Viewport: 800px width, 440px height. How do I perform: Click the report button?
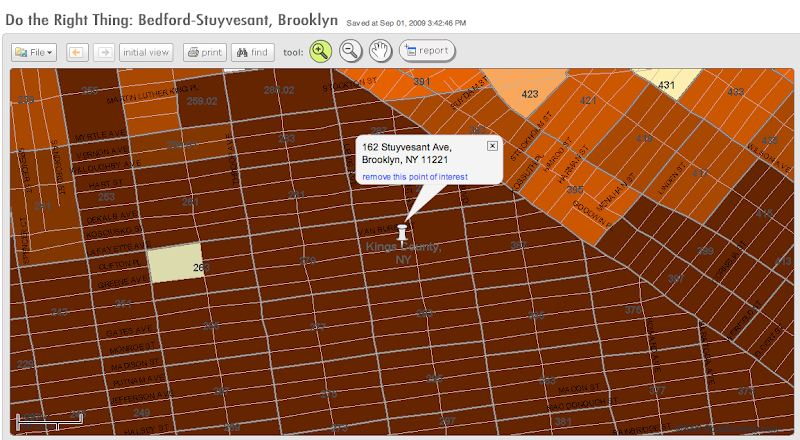427,51
